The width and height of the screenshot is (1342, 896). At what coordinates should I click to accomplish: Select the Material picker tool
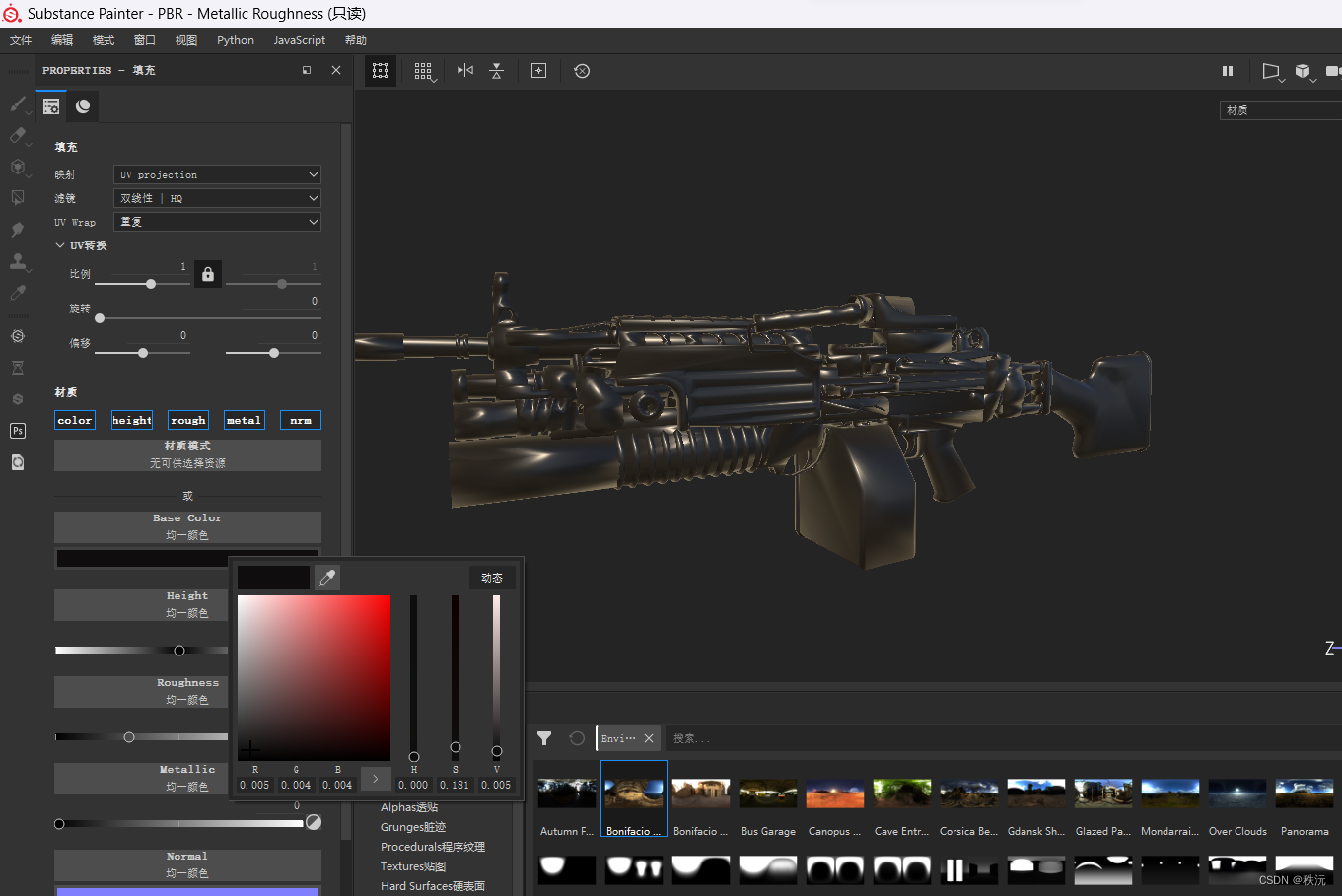[x=18, y=293]
